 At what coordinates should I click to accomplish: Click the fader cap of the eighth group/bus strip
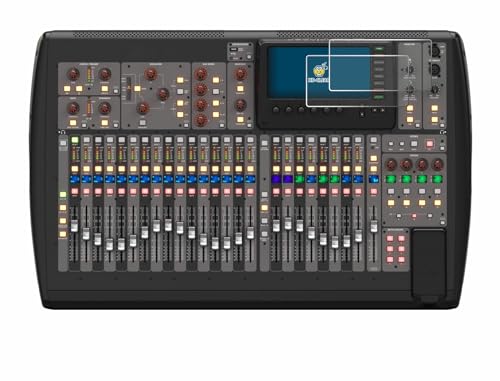coord(358,236)
